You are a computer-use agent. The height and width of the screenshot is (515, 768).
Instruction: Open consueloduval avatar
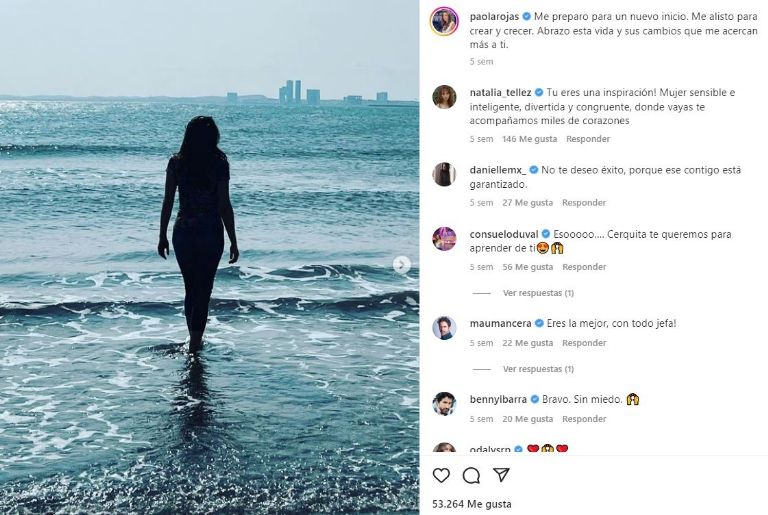444,238
